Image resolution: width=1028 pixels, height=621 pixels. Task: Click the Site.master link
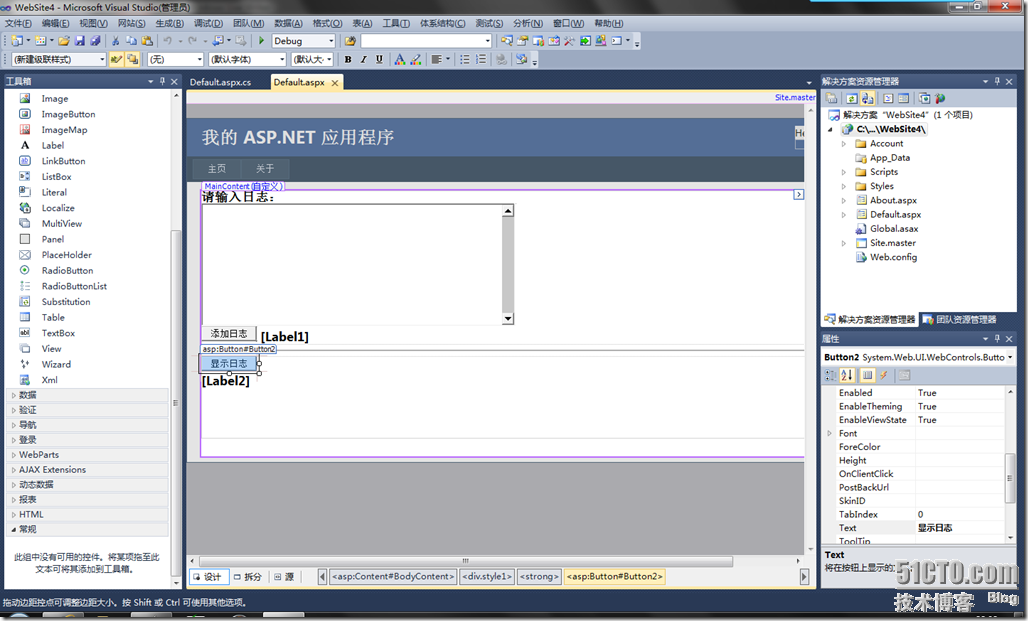pyautogui.click(x=795, y=97)
